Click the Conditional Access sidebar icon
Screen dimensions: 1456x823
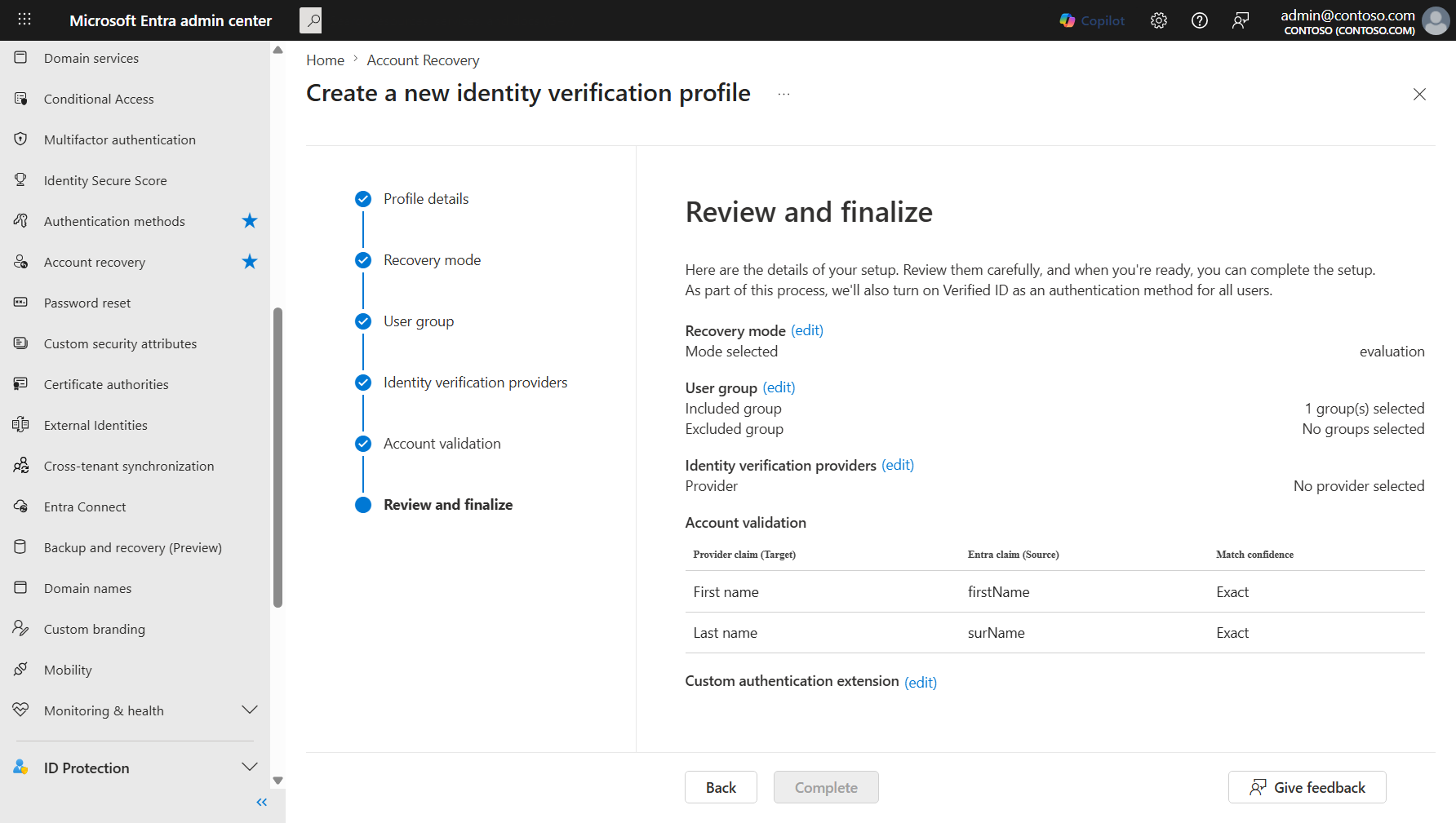point(21,99)
